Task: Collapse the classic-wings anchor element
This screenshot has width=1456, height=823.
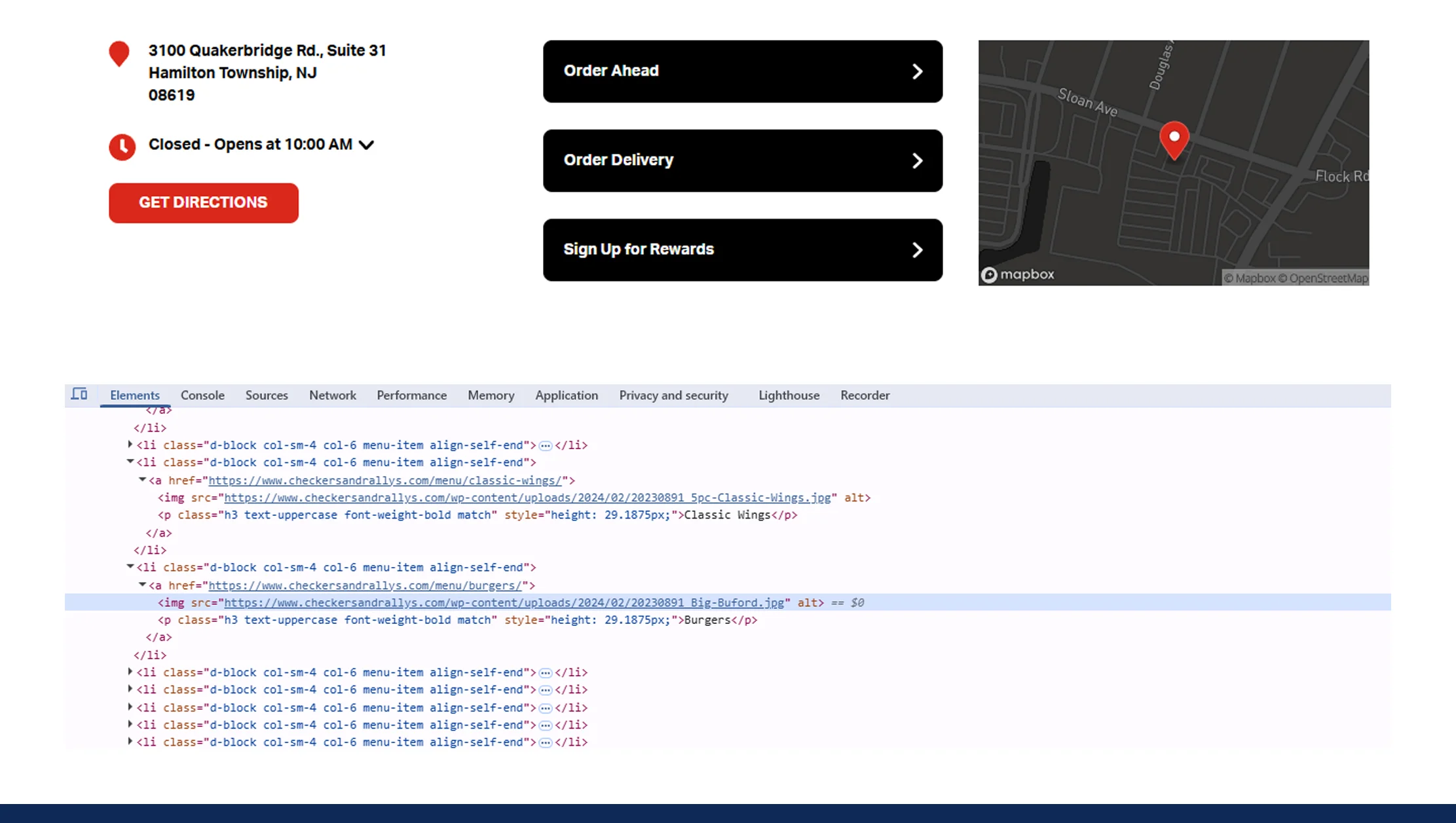Action: pos(142,480)
